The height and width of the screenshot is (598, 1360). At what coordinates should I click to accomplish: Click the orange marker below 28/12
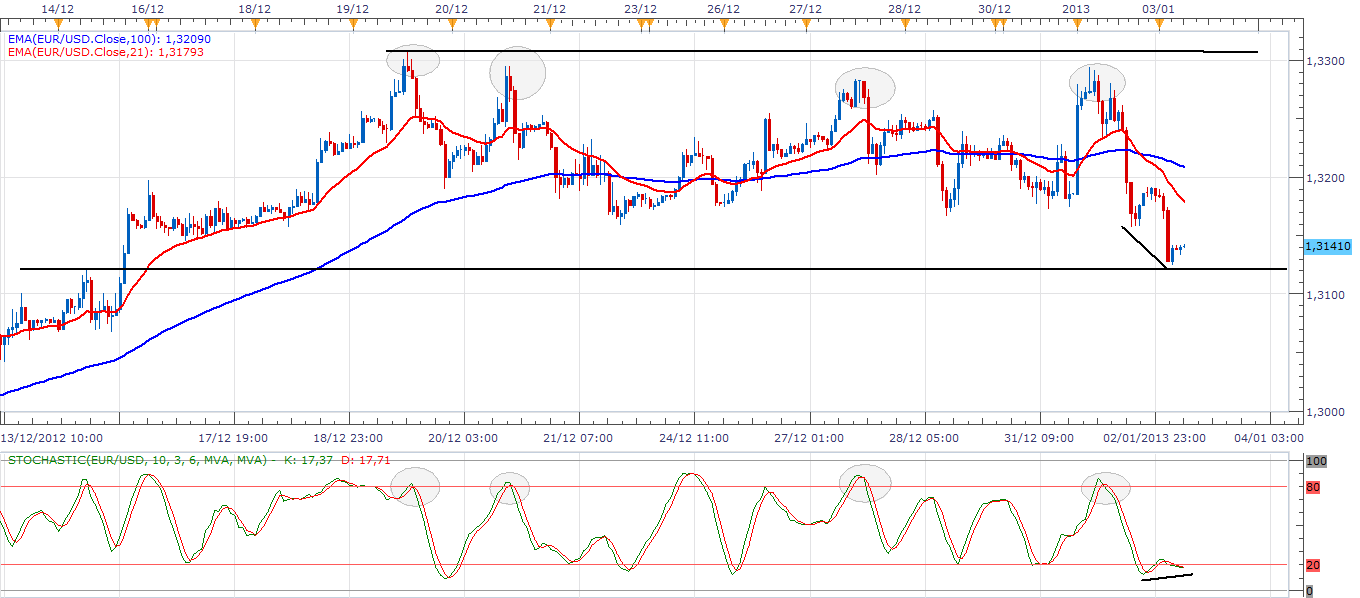point(904,22)
